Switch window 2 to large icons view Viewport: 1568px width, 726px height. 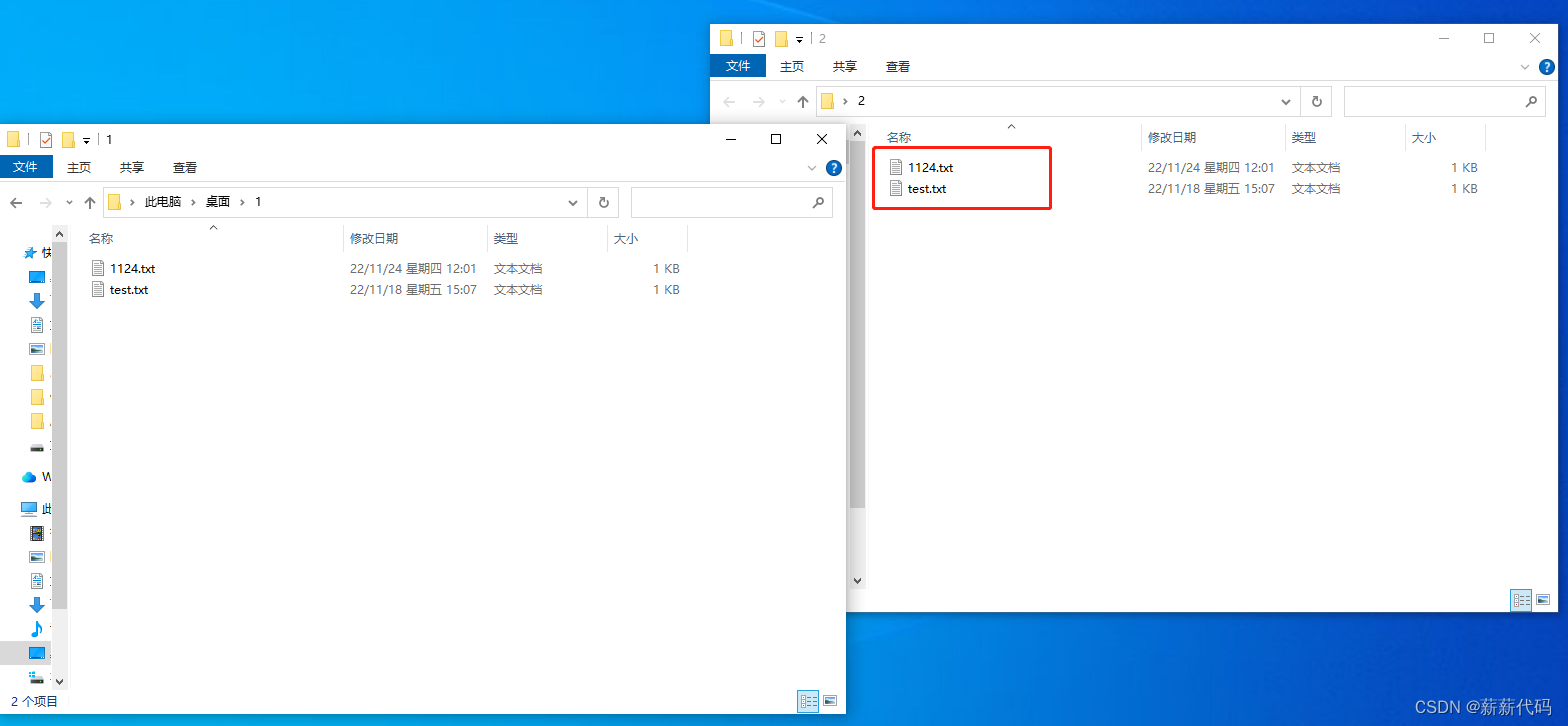pos(1543,600)
